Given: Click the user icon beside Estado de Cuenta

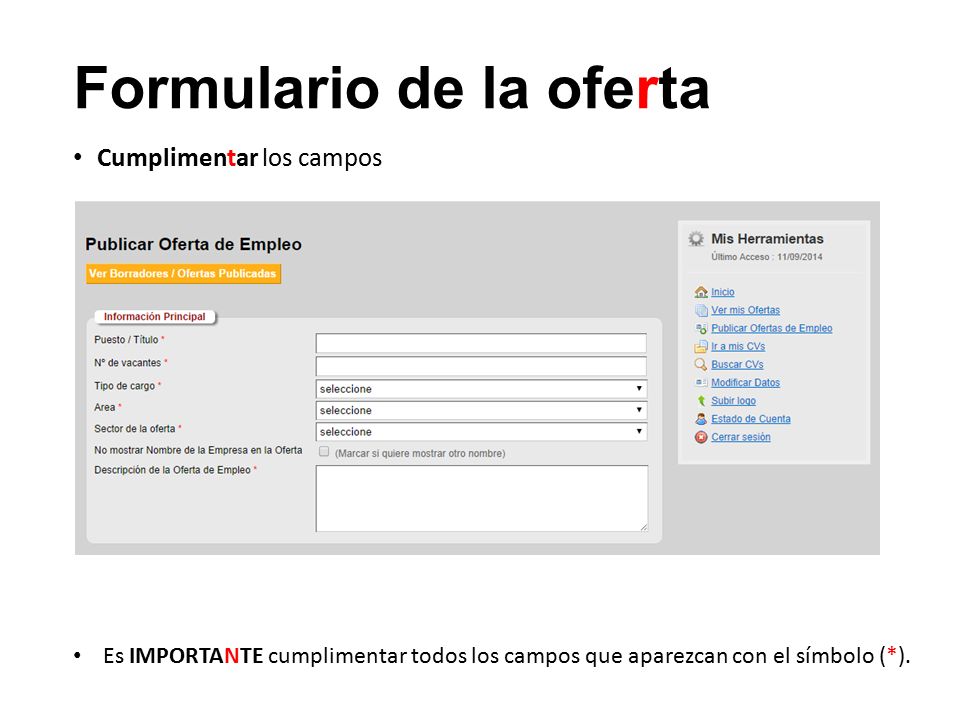Looking at the screenshot, I should [701, 419].
